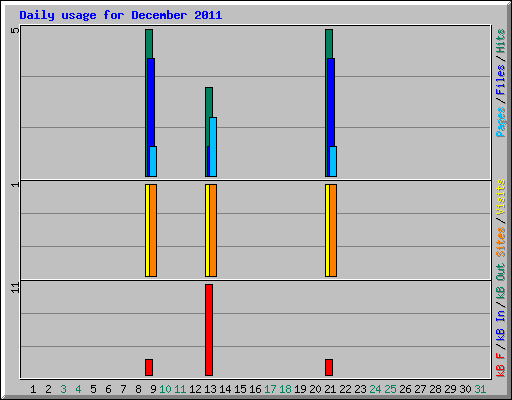Image resolution: width=512 pixels, height=400 pixels.
Task: Click the y-axis value '1' in middle chart
Action: point(15,184)
